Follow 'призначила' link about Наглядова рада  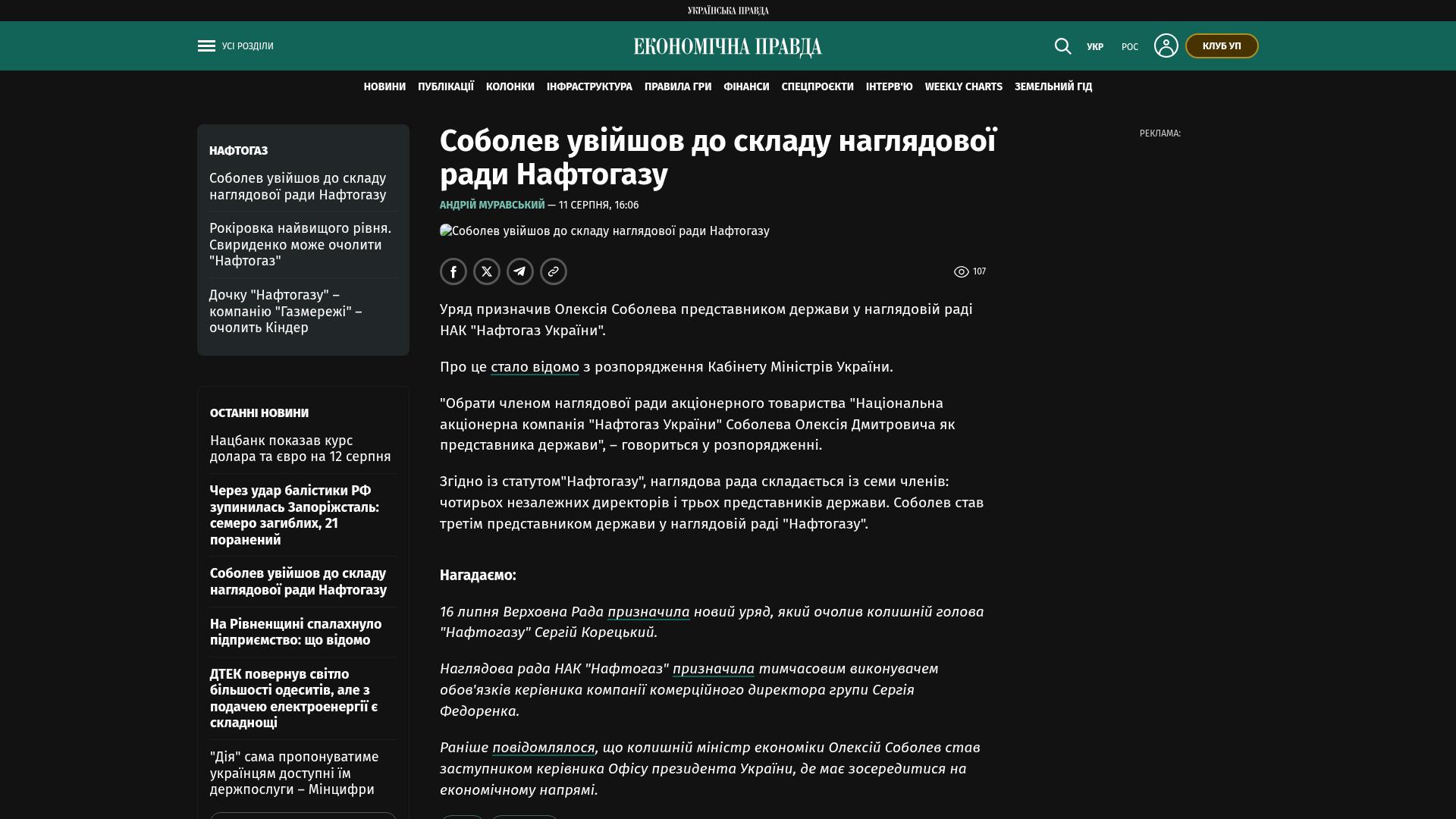point(714,669)
